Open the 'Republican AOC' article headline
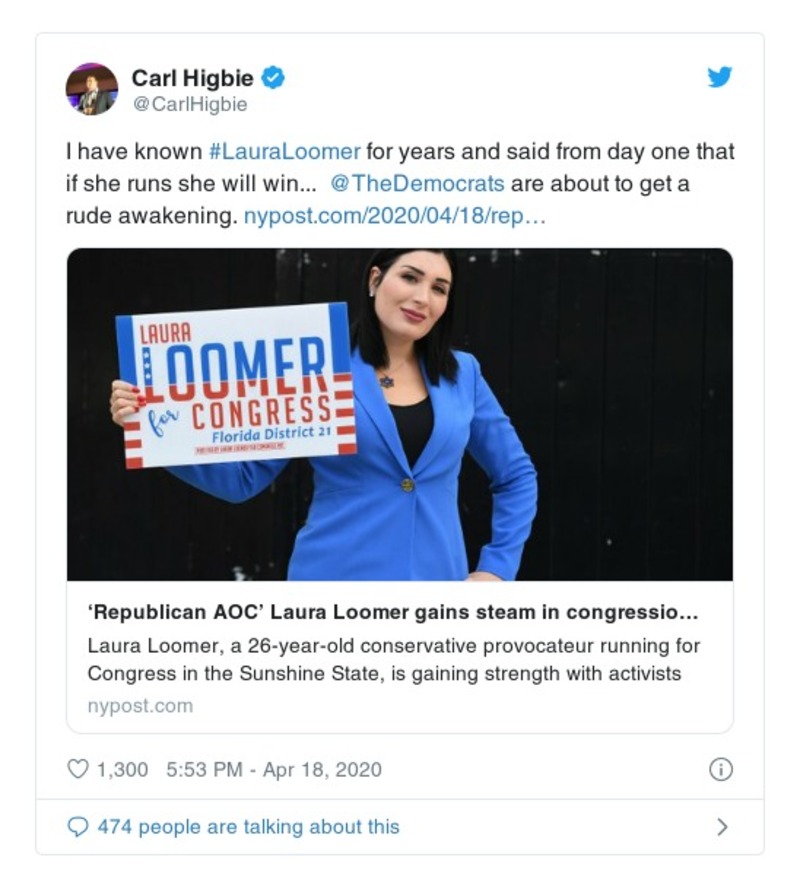The image size is (800, 889). tap(393, 612)
